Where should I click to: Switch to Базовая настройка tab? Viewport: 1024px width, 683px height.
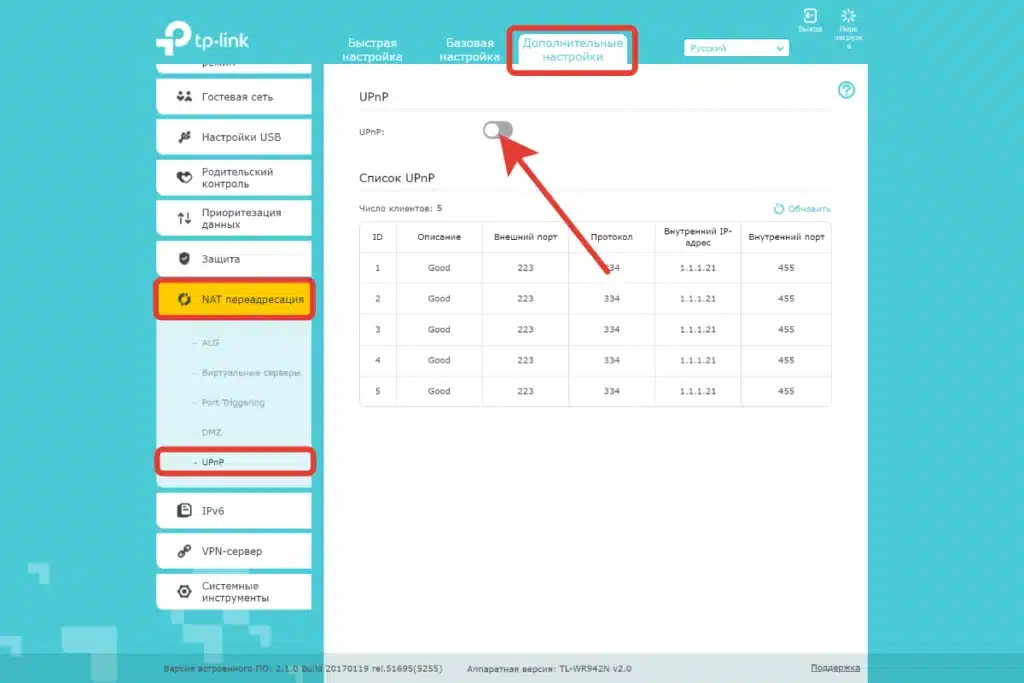click(x=470, y=50)
